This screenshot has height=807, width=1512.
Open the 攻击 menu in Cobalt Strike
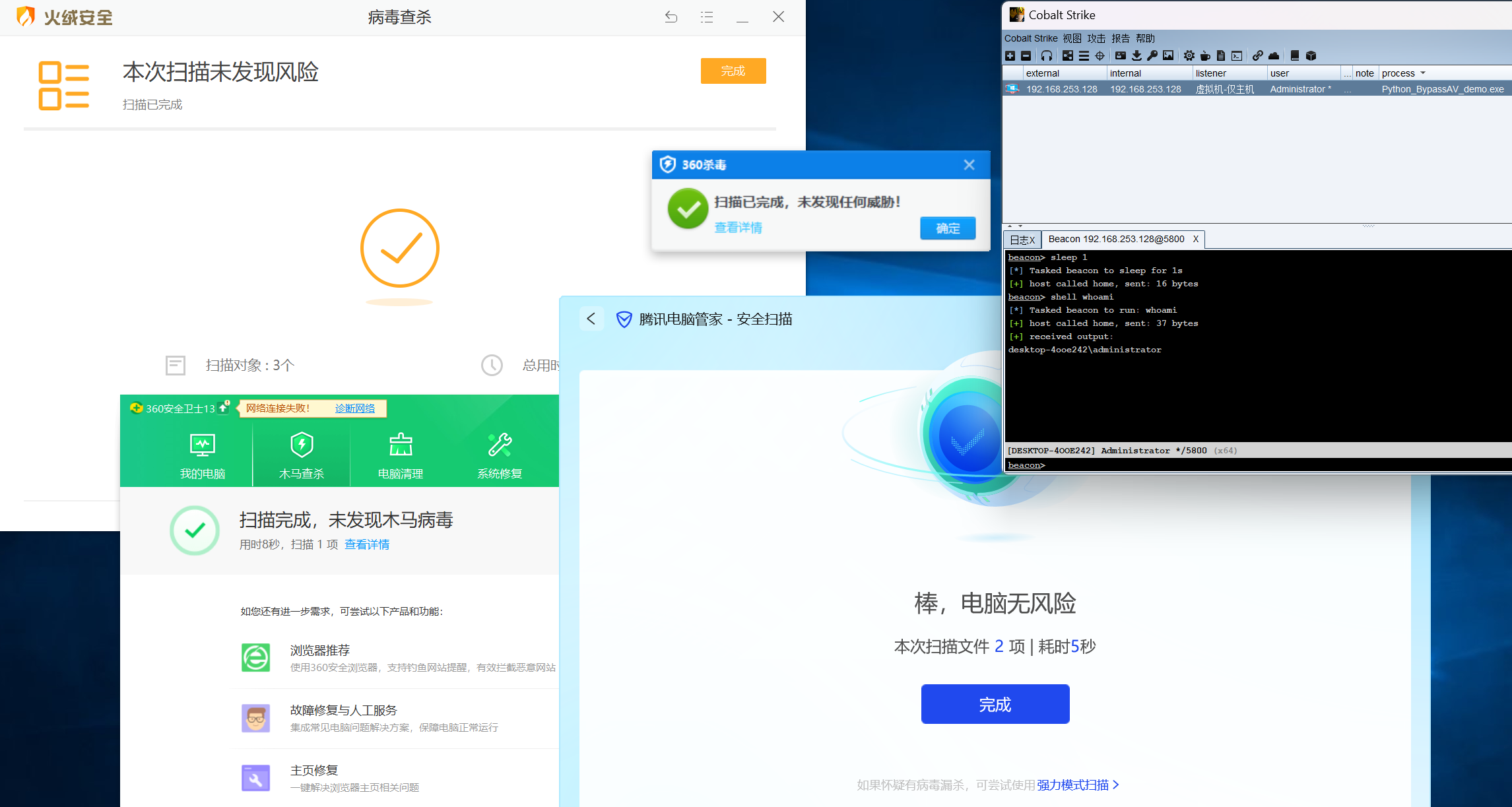[x=1096, y=38]
